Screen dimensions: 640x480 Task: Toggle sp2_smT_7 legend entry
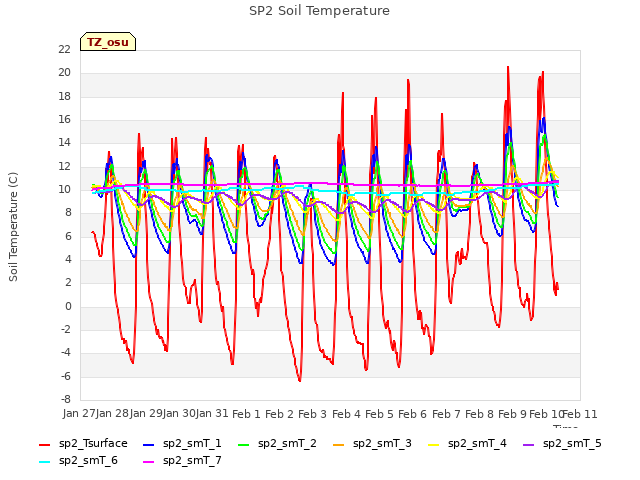click(x=182, y=461)
